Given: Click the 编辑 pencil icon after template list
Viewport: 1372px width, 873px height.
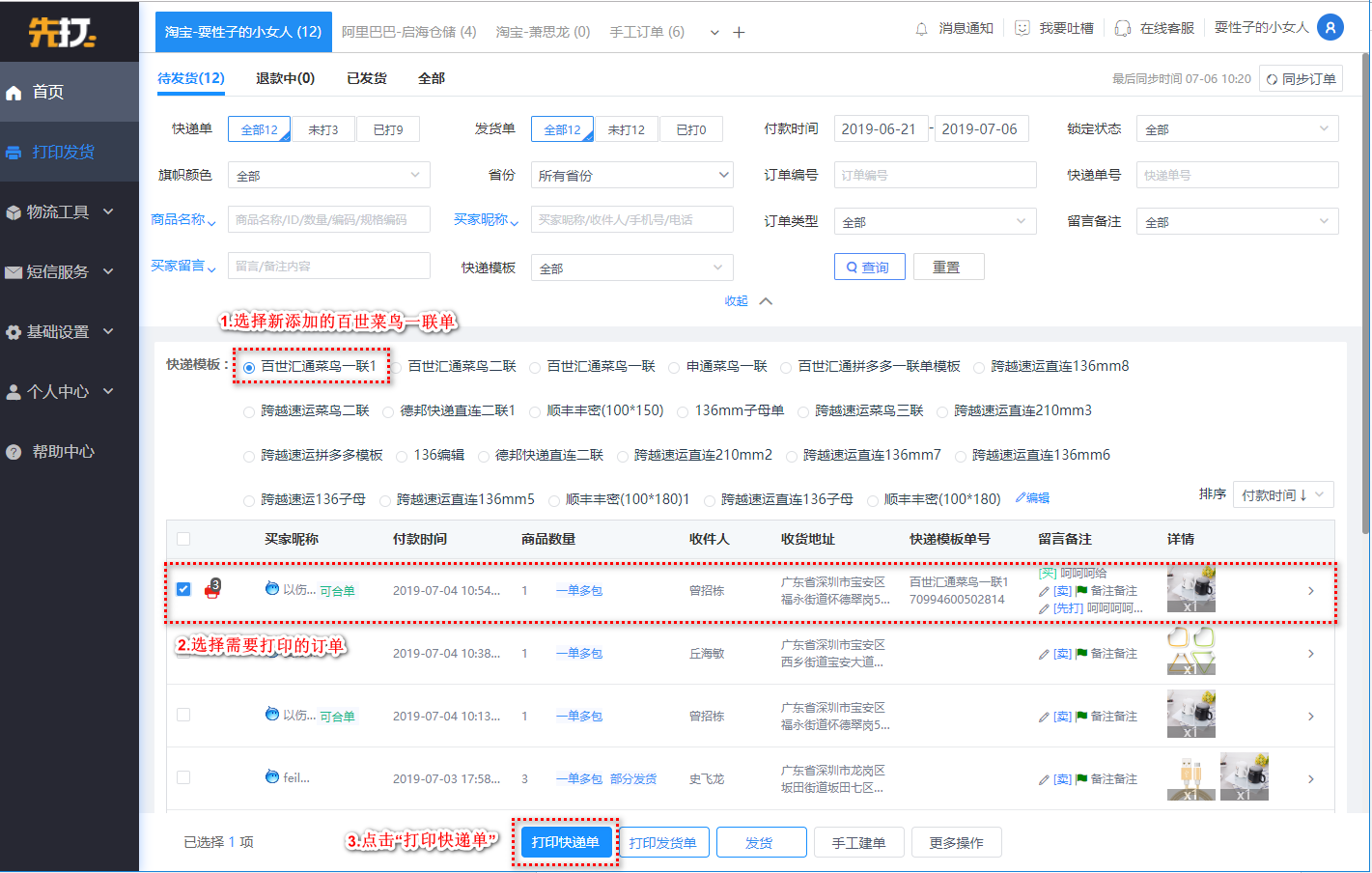Looking at the screenshot, I should coord(1021,498).
